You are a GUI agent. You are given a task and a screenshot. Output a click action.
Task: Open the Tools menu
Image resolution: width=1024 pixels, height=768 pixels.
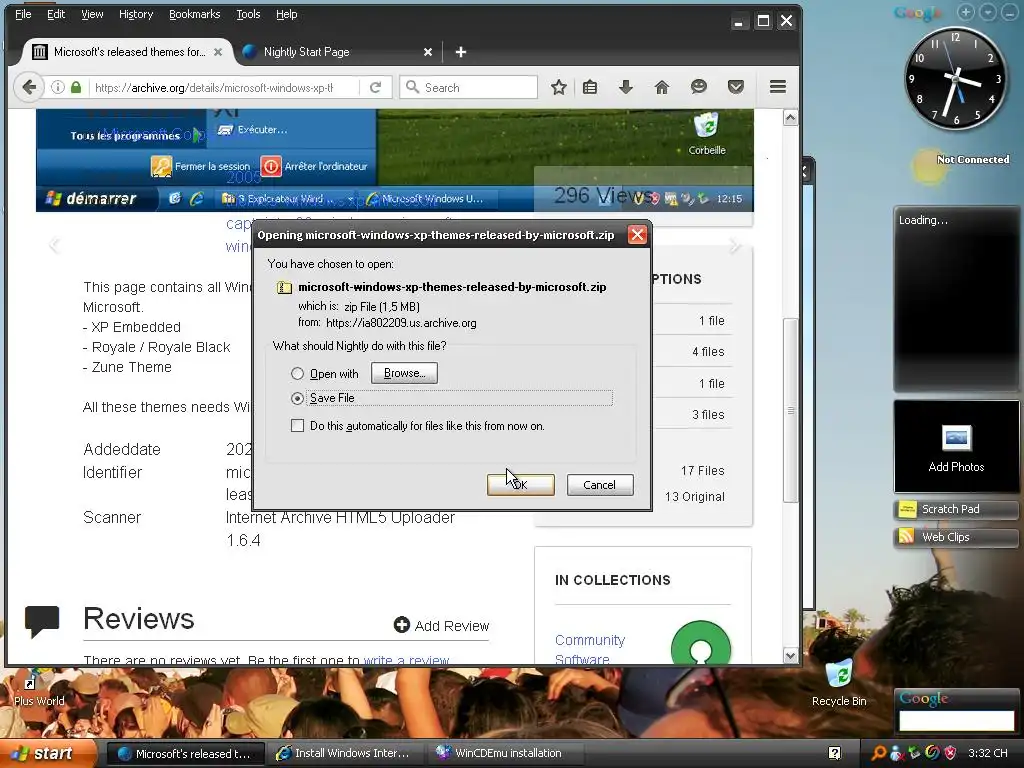(x=248, y=14)
